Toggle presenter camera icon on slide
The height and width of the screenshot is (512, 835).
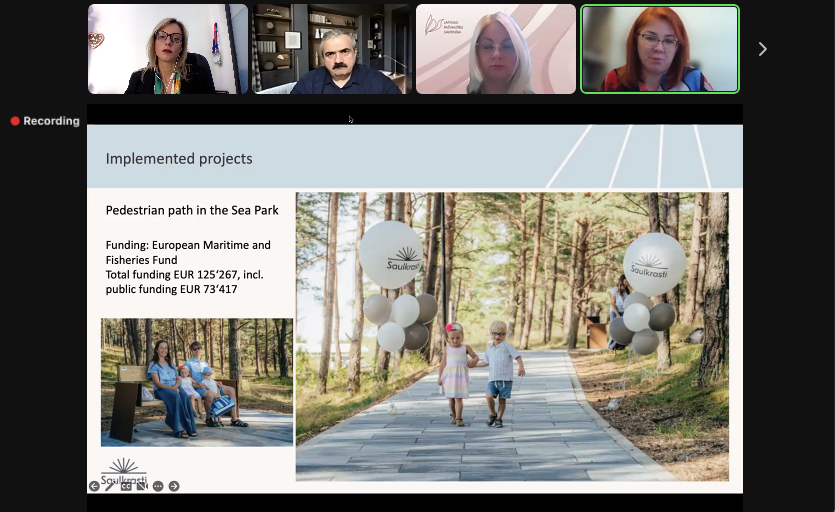(x=142, y=486)
